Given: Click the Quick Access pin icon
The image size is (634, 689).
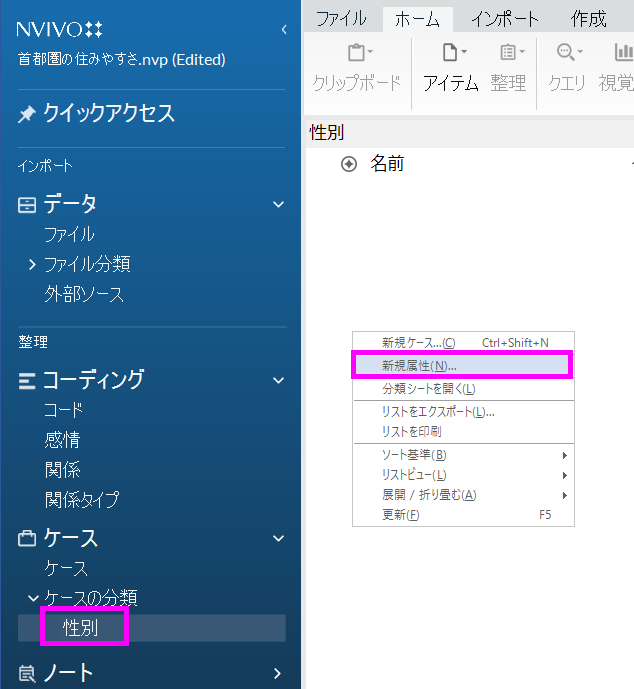Looking at the screenshot, I should [27, 115].
